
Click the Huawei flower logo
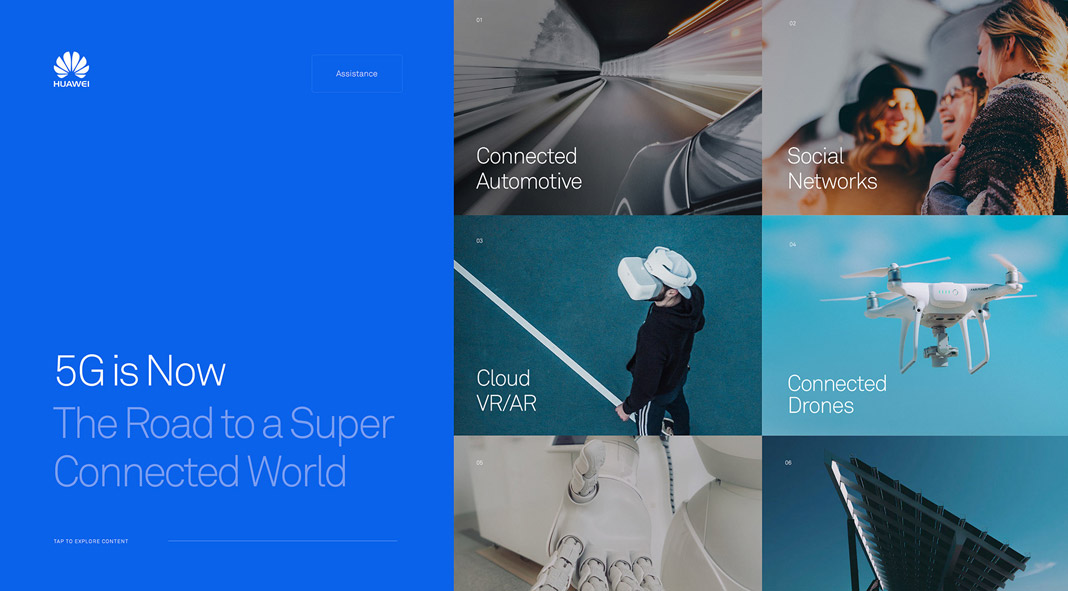click(71, 66)
